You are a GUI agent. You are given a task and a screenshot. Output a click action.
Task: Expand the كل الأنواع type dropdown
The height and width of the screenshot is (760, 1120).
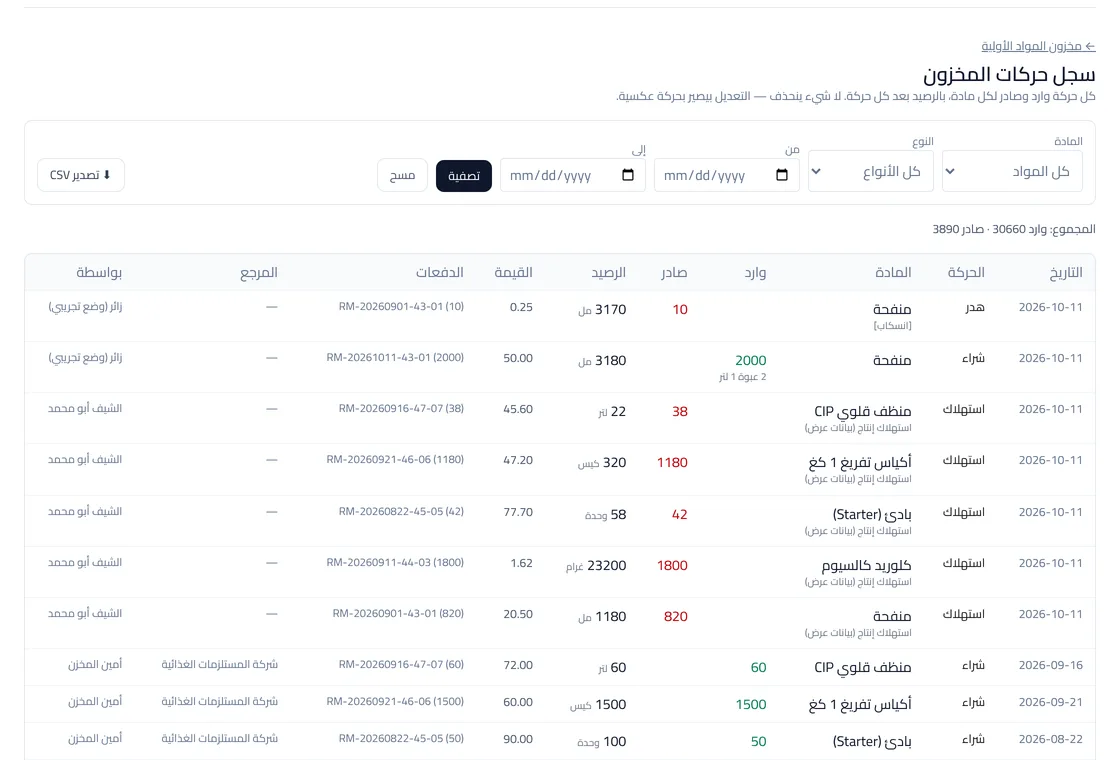tap(871, 171)
